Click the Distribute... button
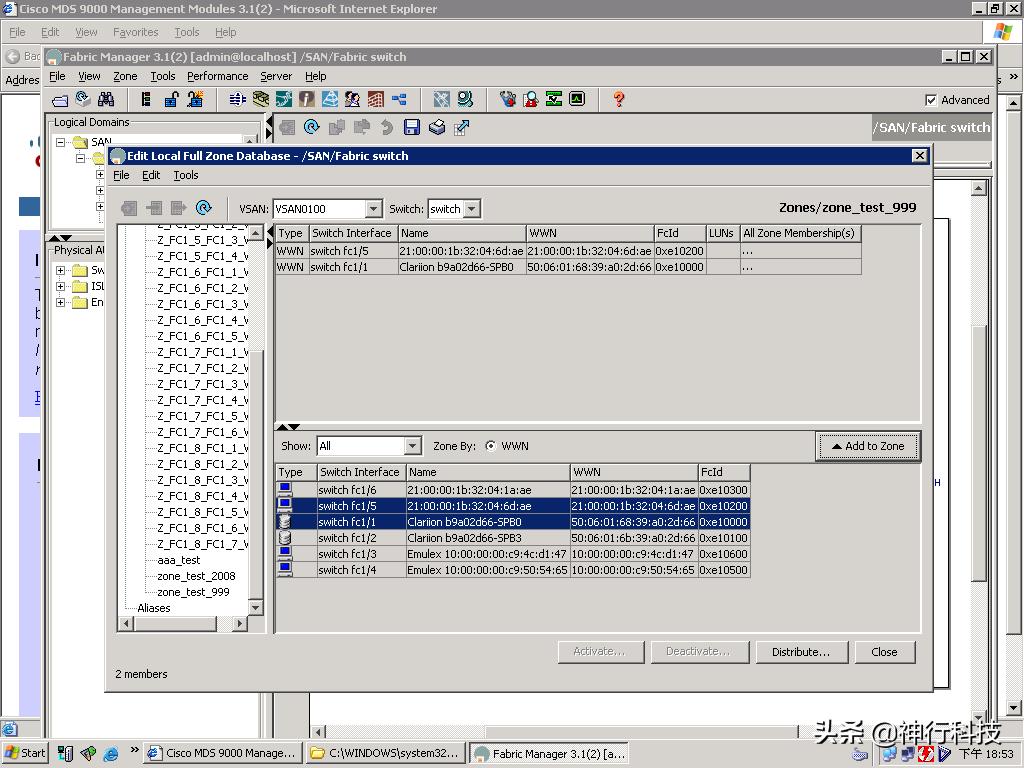This screenshot has height=768, width=1024. coord(800,652)
